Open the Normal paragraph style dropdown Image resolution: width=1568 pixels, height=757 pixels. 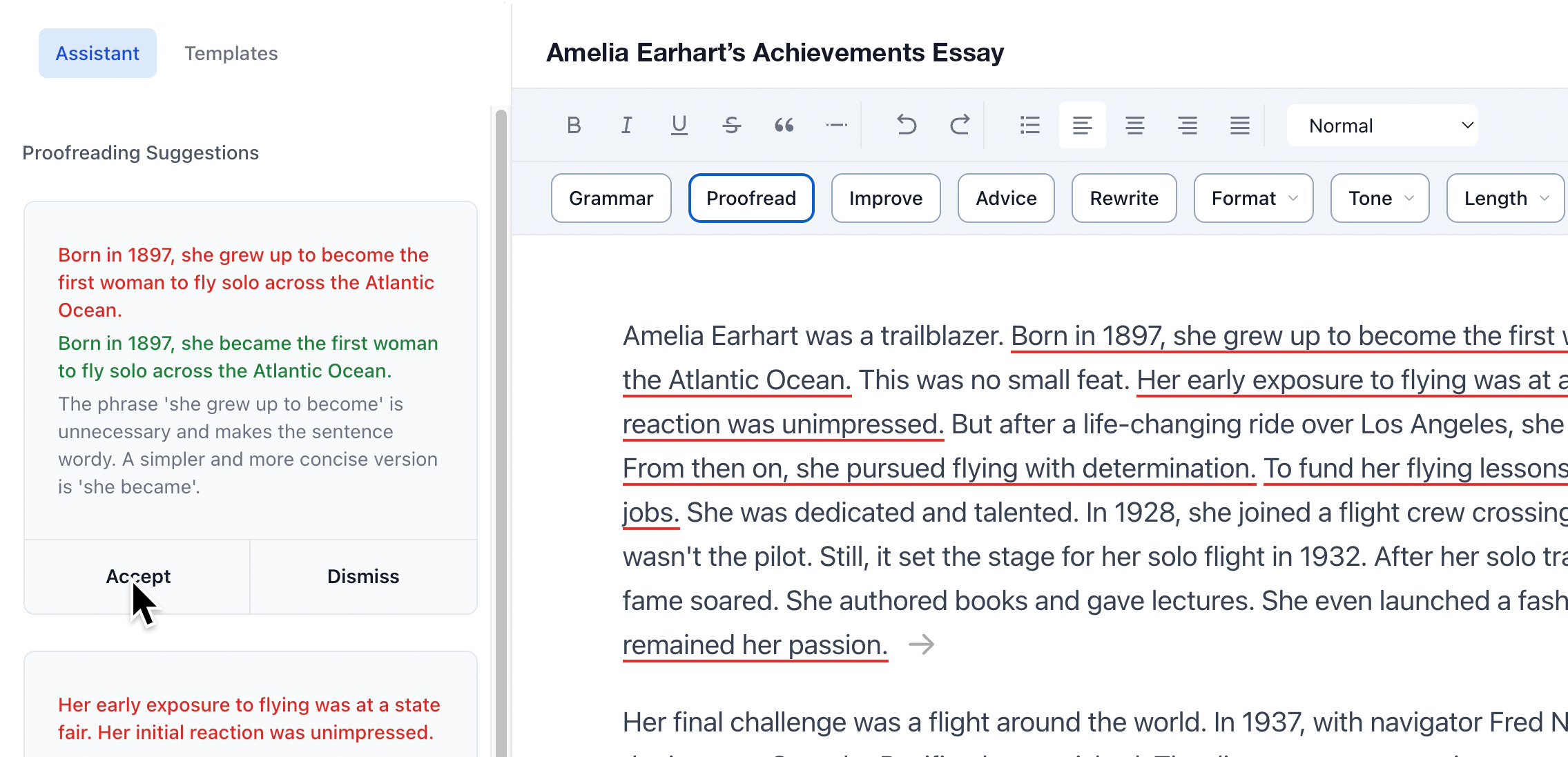coord(1382,126)
